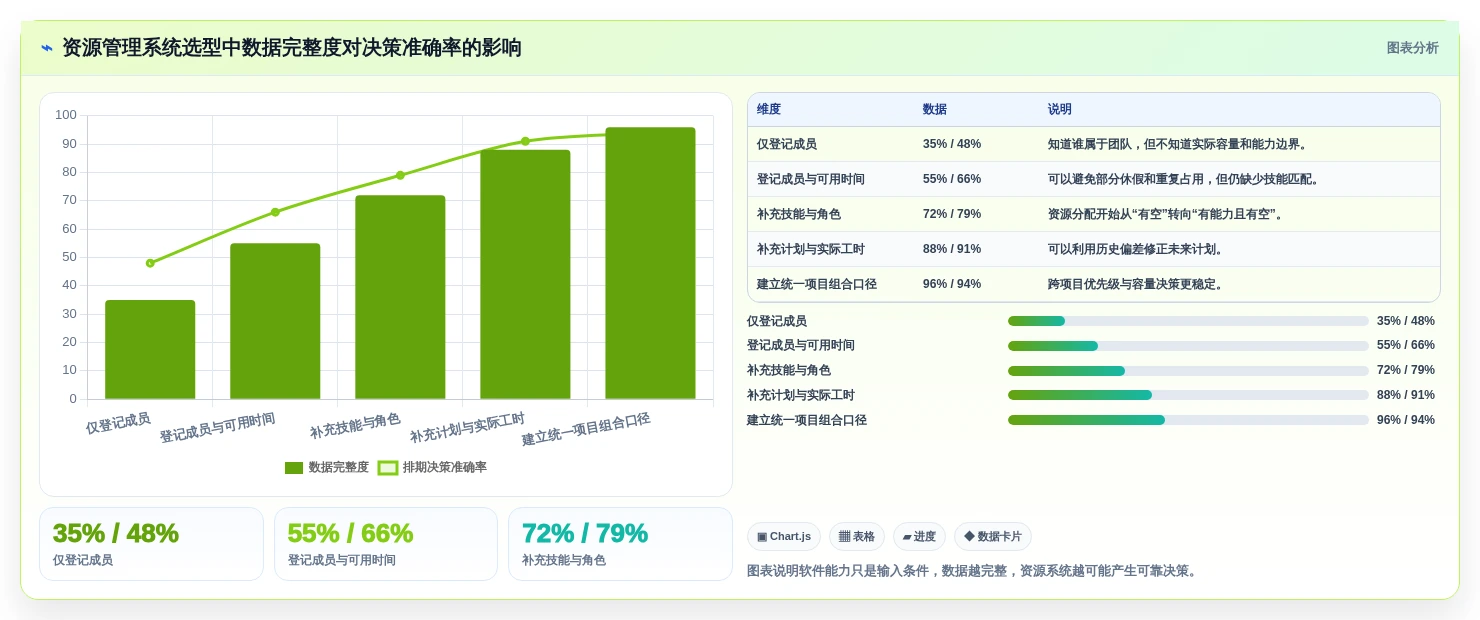Click the lightning icon beside the title

[47, 48]
